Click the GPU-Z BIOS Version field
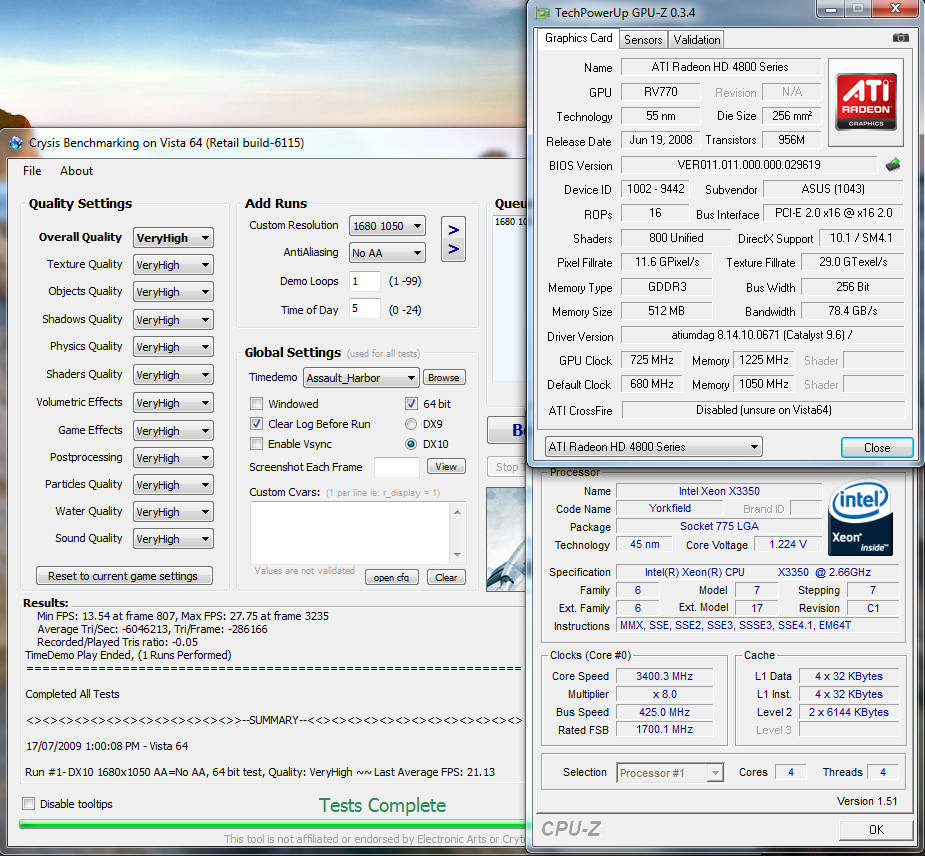The height and width of the screenshot is (856, 925). pos(749,165)
